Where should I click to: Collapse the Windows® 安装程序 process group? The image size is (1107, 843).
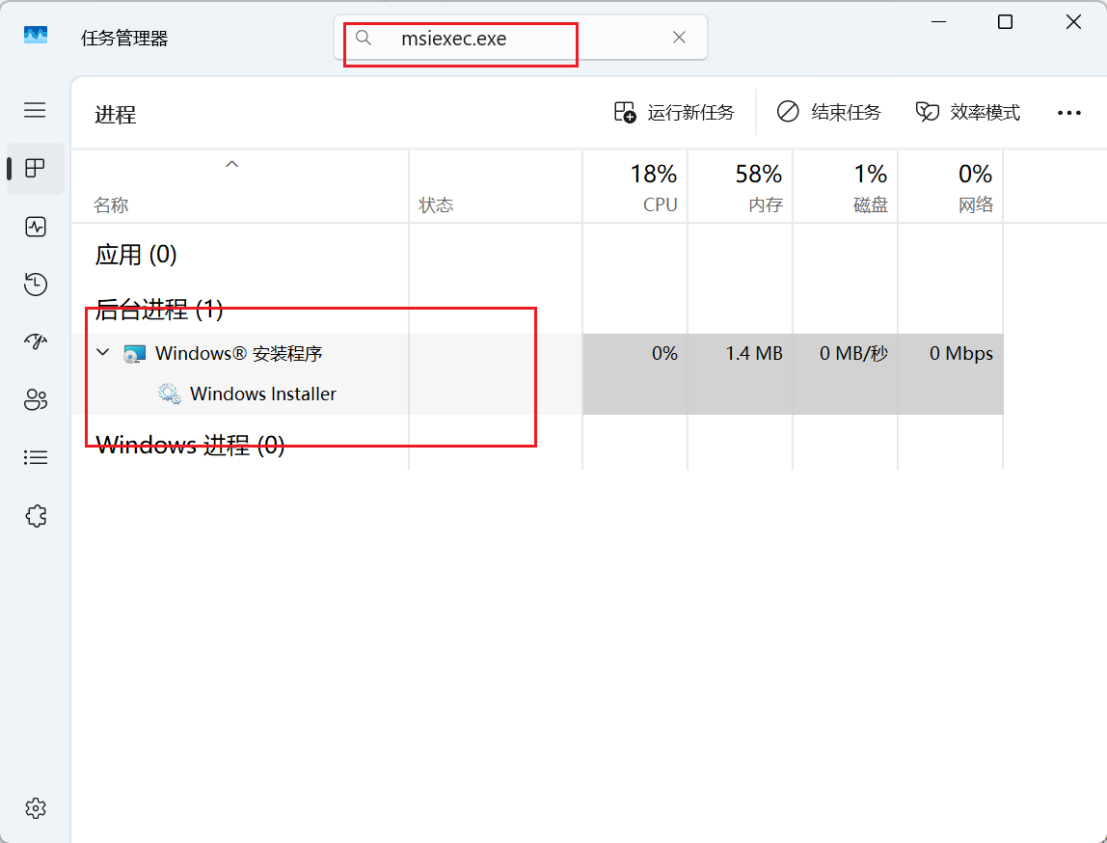click(x=103, y=352)
